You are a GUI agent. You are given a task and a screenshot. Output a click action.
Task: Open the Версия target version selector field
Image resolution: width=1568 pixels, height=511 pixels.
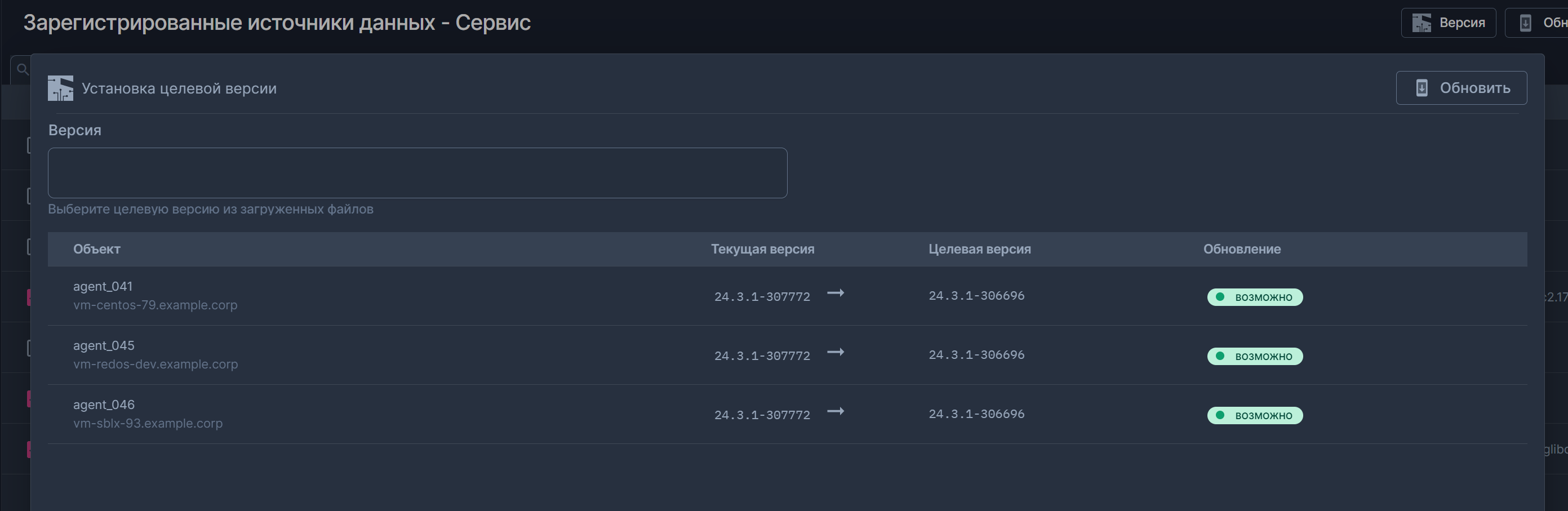pos(417,173)
